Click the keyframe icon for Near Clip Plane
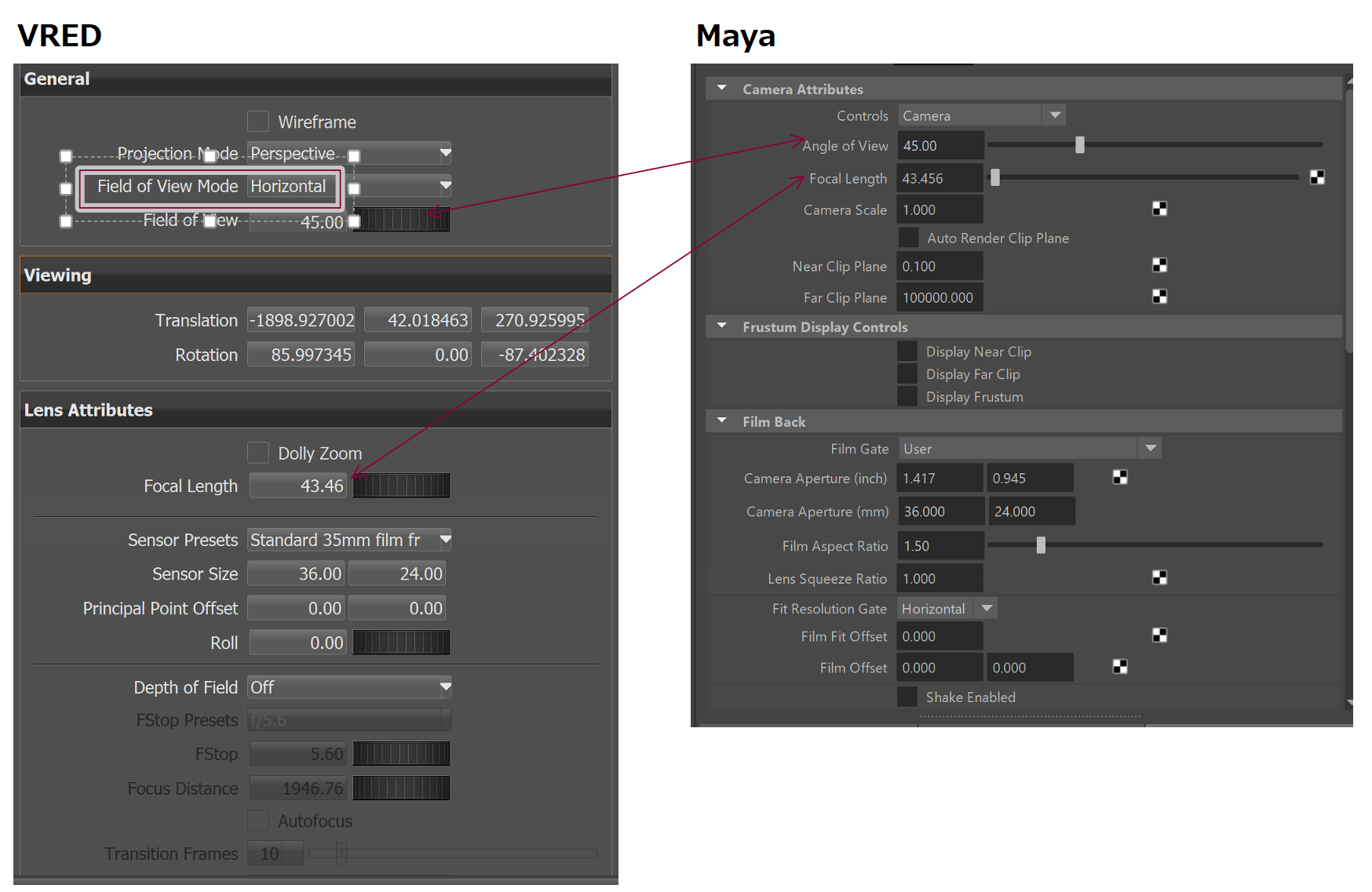The image size is (1372, 892). point(1159,265)
